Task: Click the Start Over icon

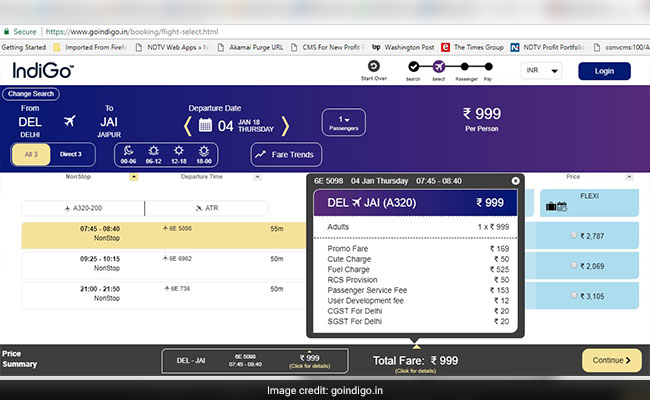Action: (374, 66)
